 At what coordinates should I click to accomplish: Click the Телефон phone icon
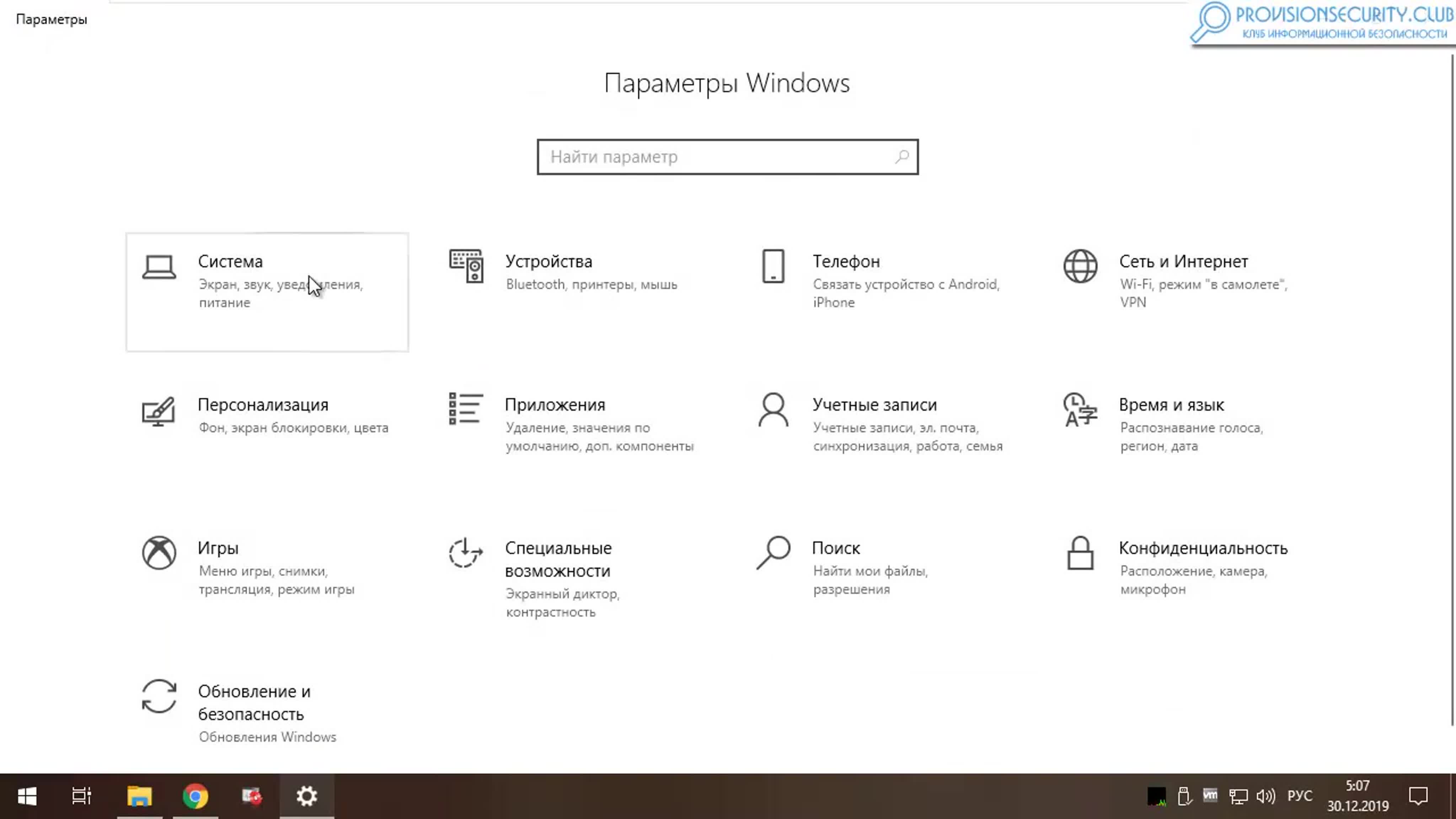point(773,266)
